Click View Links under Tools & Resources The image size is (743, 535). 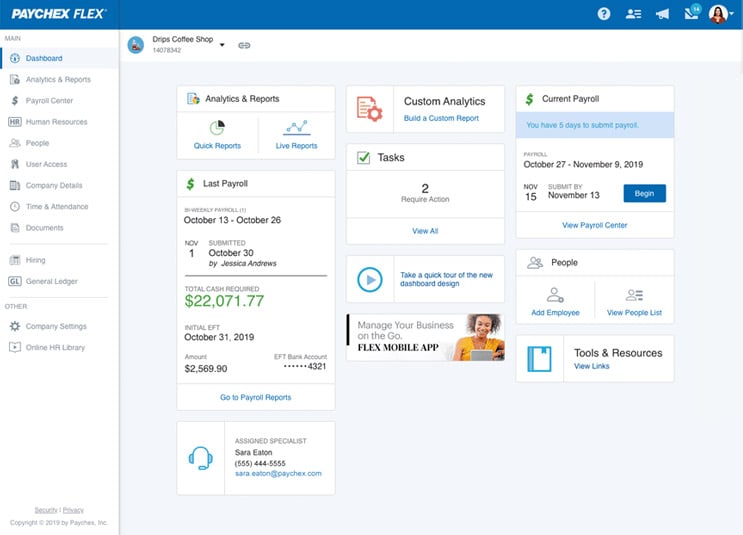click(x=591, y=366)
